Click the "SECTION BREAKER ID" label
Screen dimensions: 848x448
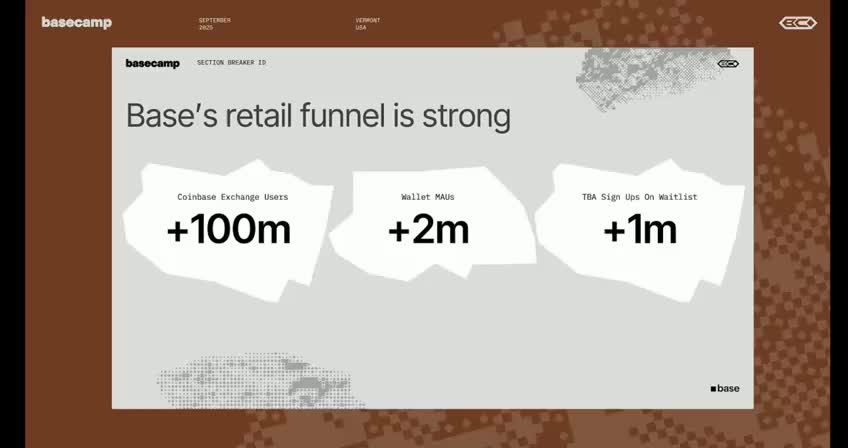[x=231, y=63]
